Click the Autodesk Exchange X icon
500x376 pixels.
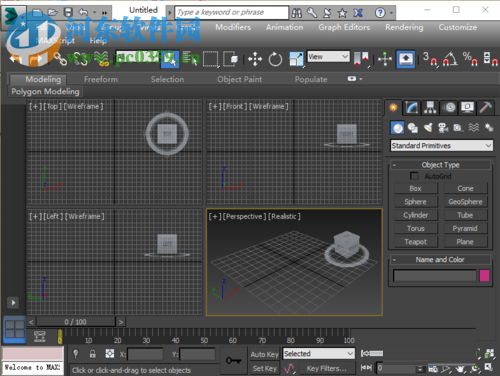pyautogui.click(x=358, y=13)
